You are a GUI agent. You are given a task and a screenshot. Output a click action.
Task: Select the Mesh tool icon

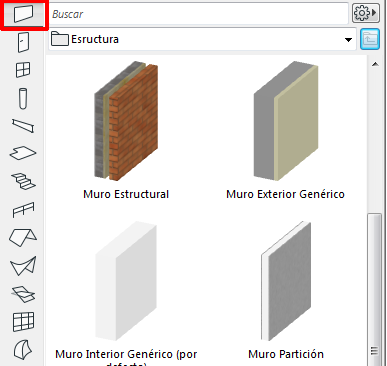pyautogui.click(x=23, y=294)
